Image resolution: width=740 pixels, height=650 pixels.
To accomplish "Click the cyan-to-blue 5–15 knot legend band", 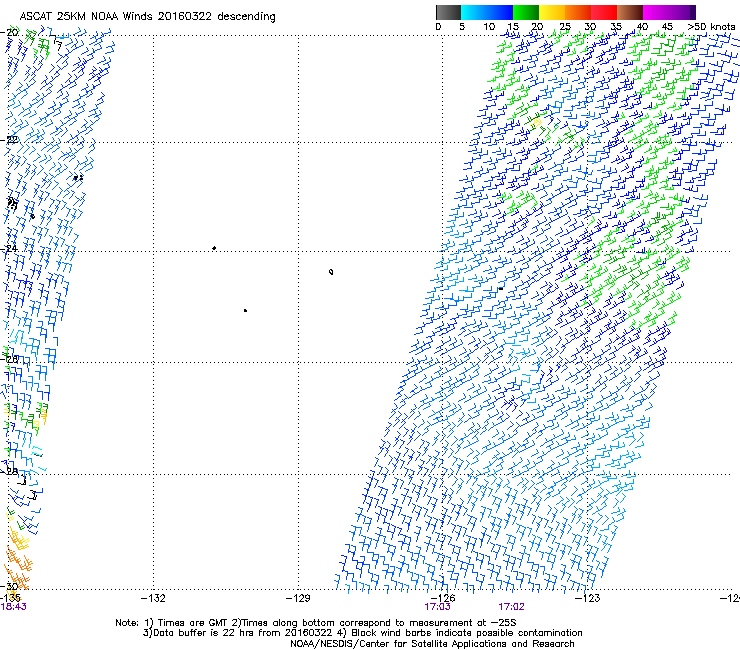I will pyautogui.click(x=487, y=12).
